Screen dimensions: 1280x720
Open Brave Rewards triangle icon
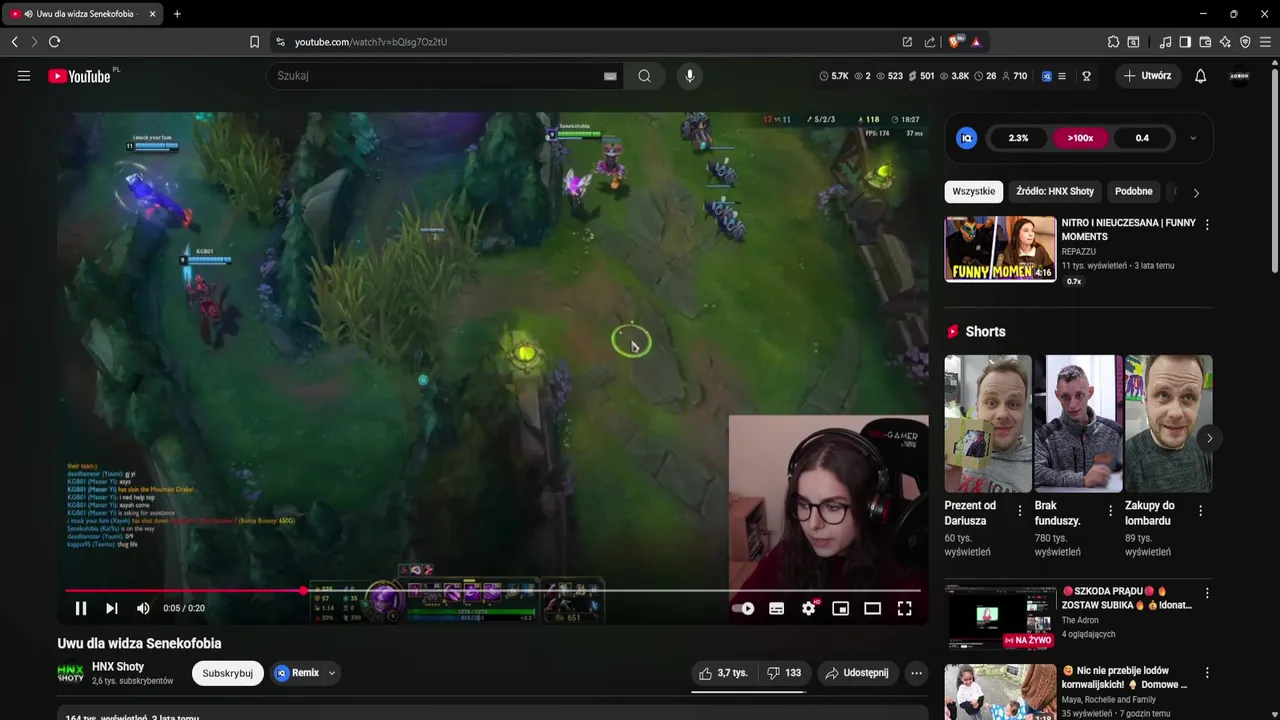[976, 42]
